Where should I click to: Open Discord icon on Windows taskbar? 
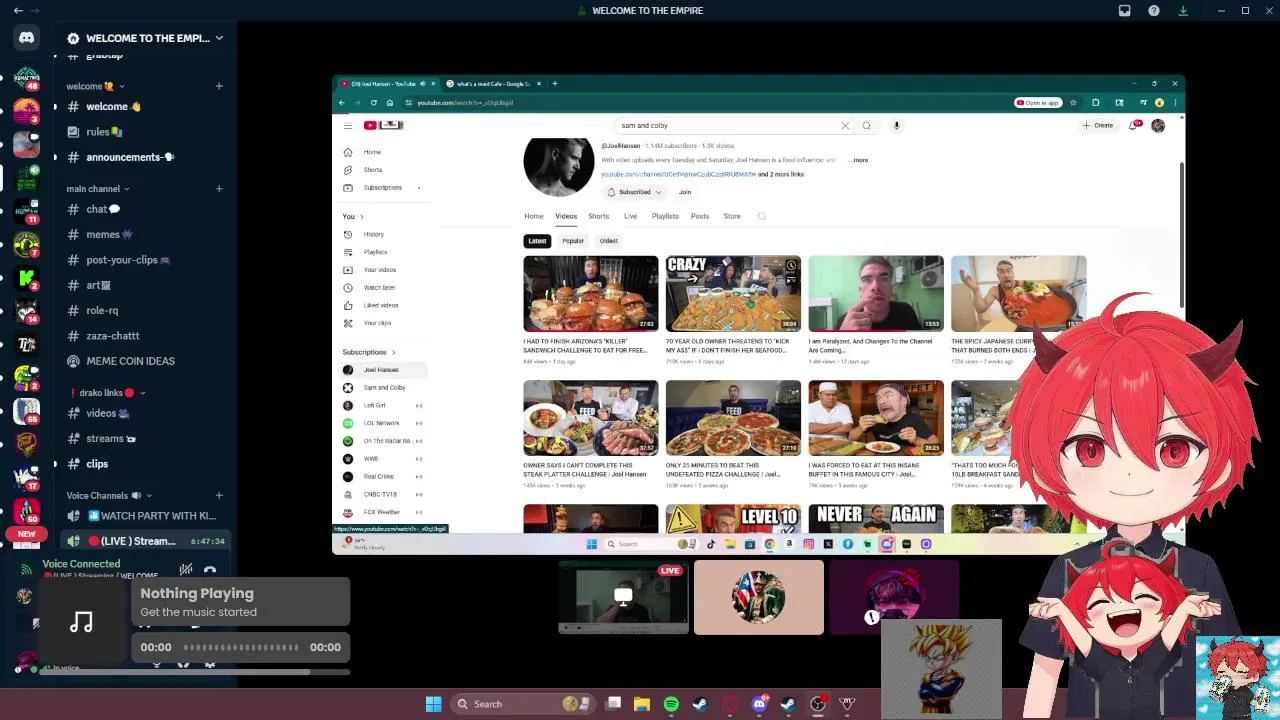coord(759,704)
